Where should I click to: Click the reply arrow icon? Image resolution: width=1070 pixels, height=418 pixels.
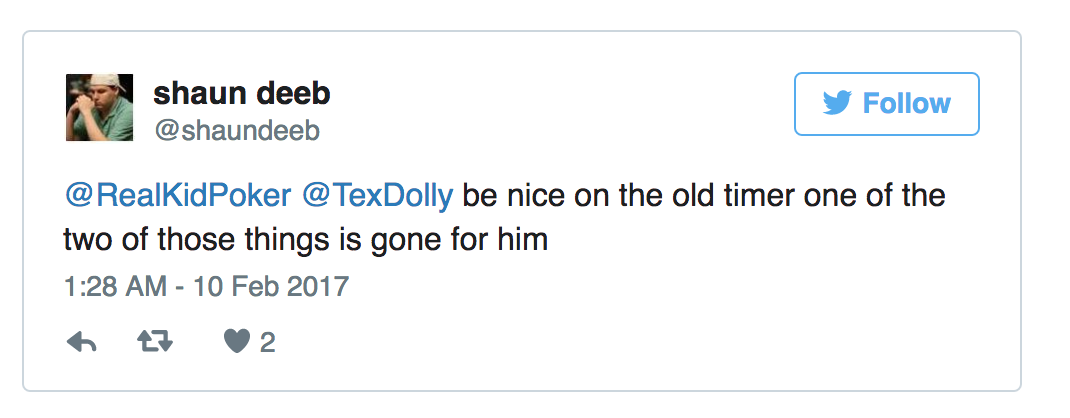(x=81, y=342)
